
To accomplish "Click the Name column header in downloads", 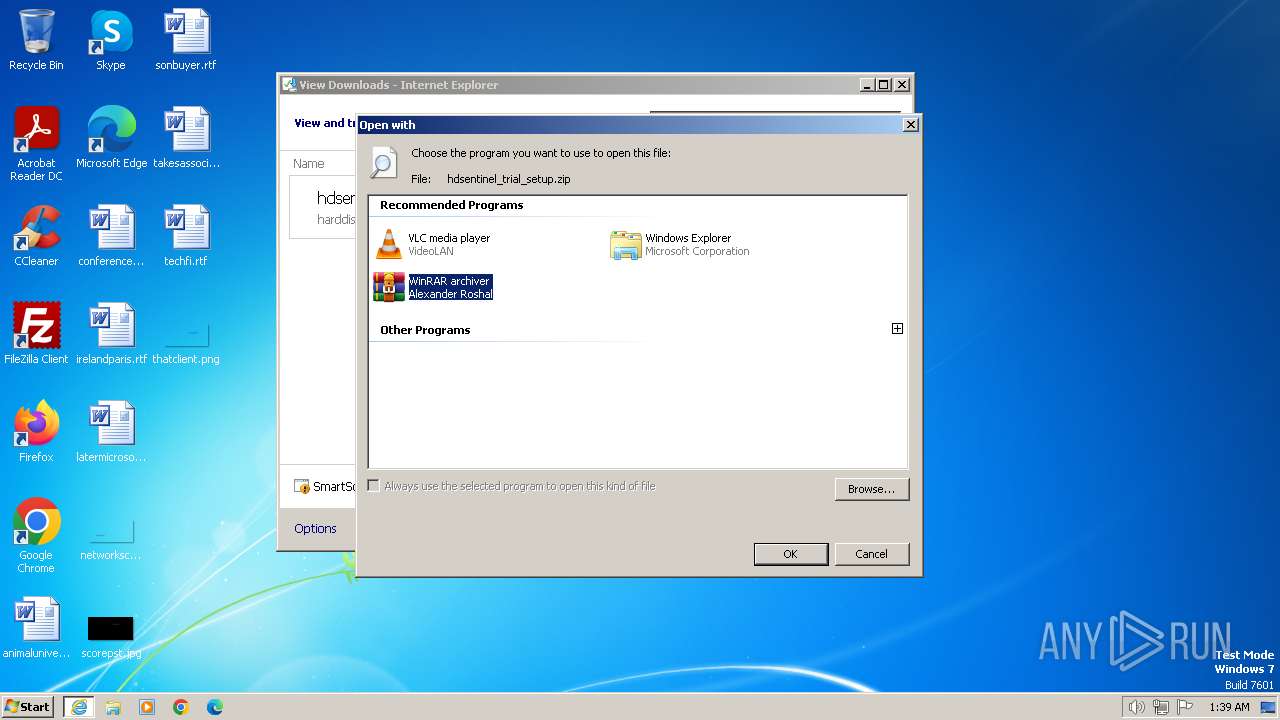I will click(309, 163).
